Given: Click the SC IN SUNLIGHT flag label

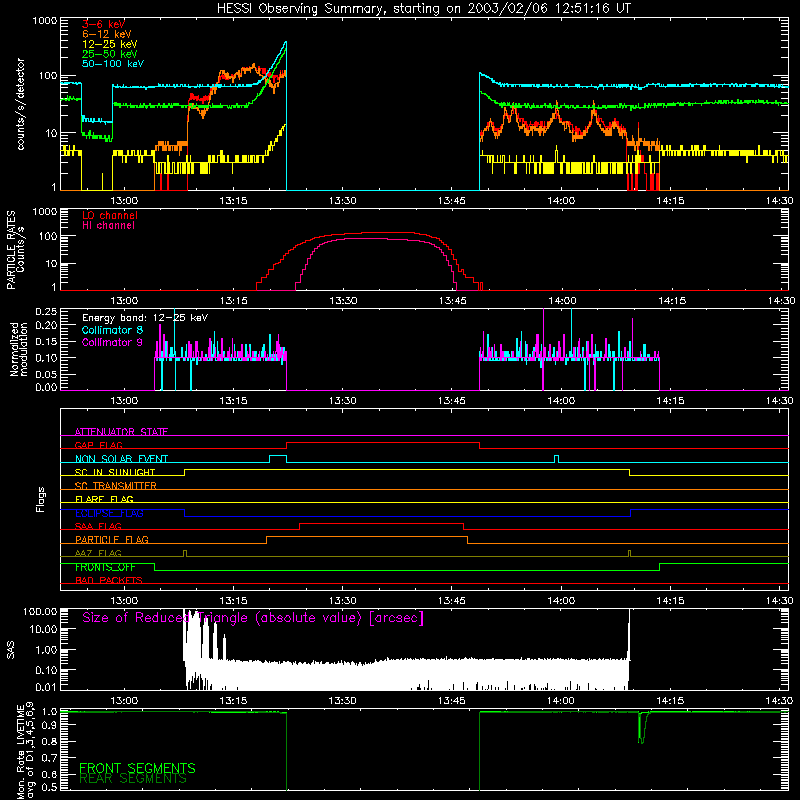Looking at the screenshot, I should (115, 472).
